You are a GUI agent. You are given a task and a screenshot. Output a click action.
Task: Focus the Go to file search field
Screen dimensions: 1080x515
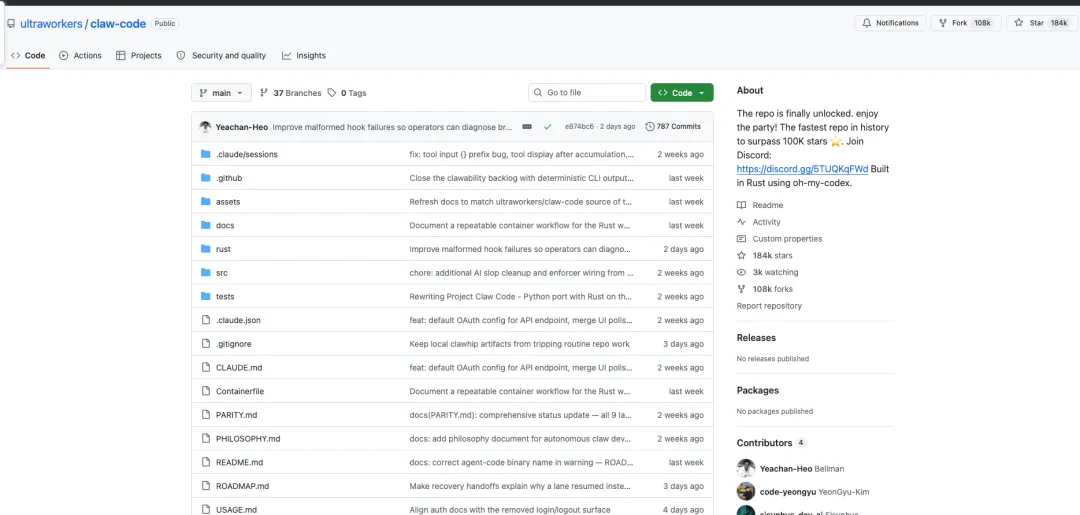point(587,93)
